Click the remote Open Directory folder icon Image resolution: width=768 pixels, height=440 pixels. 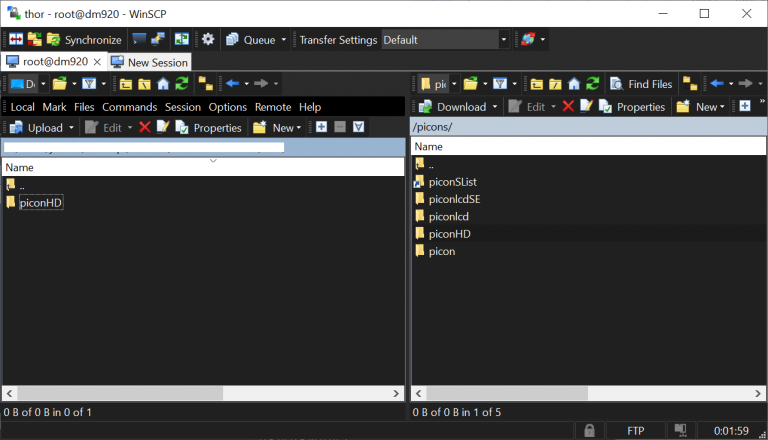[471, 84]
